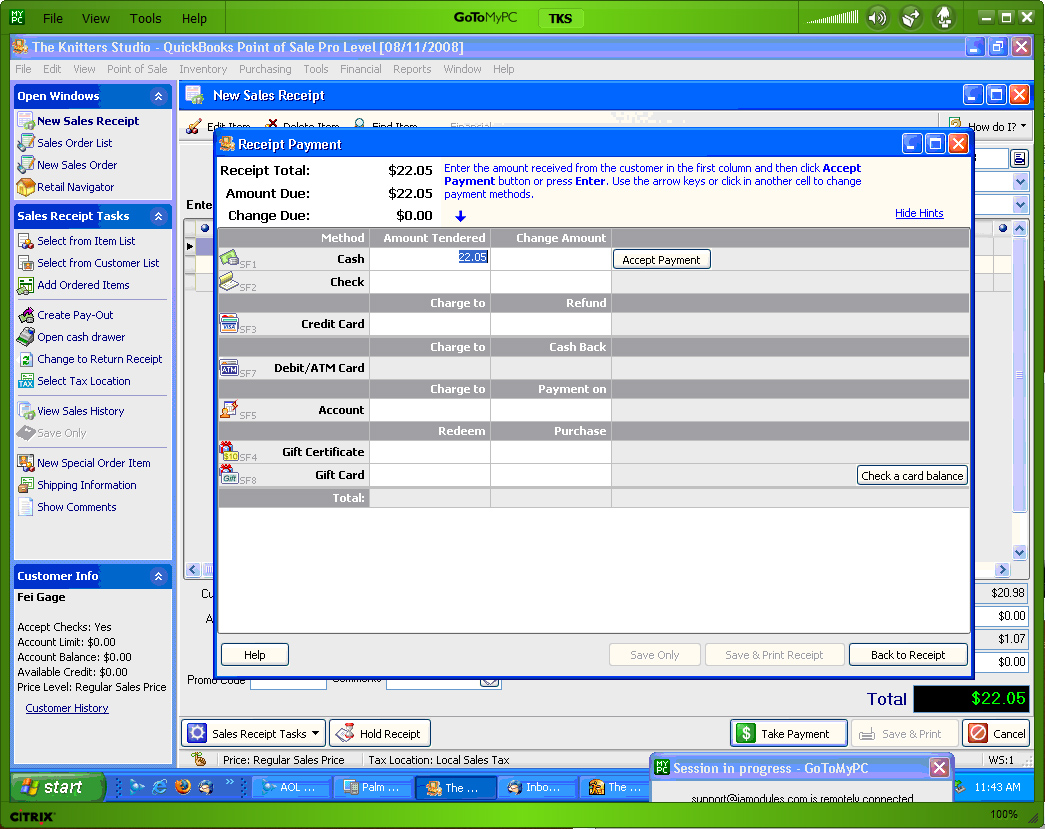The width and height of the screenshot is (1045, 829).
Task: Click the Select Tax Location icon
Action: pos(26,381)
